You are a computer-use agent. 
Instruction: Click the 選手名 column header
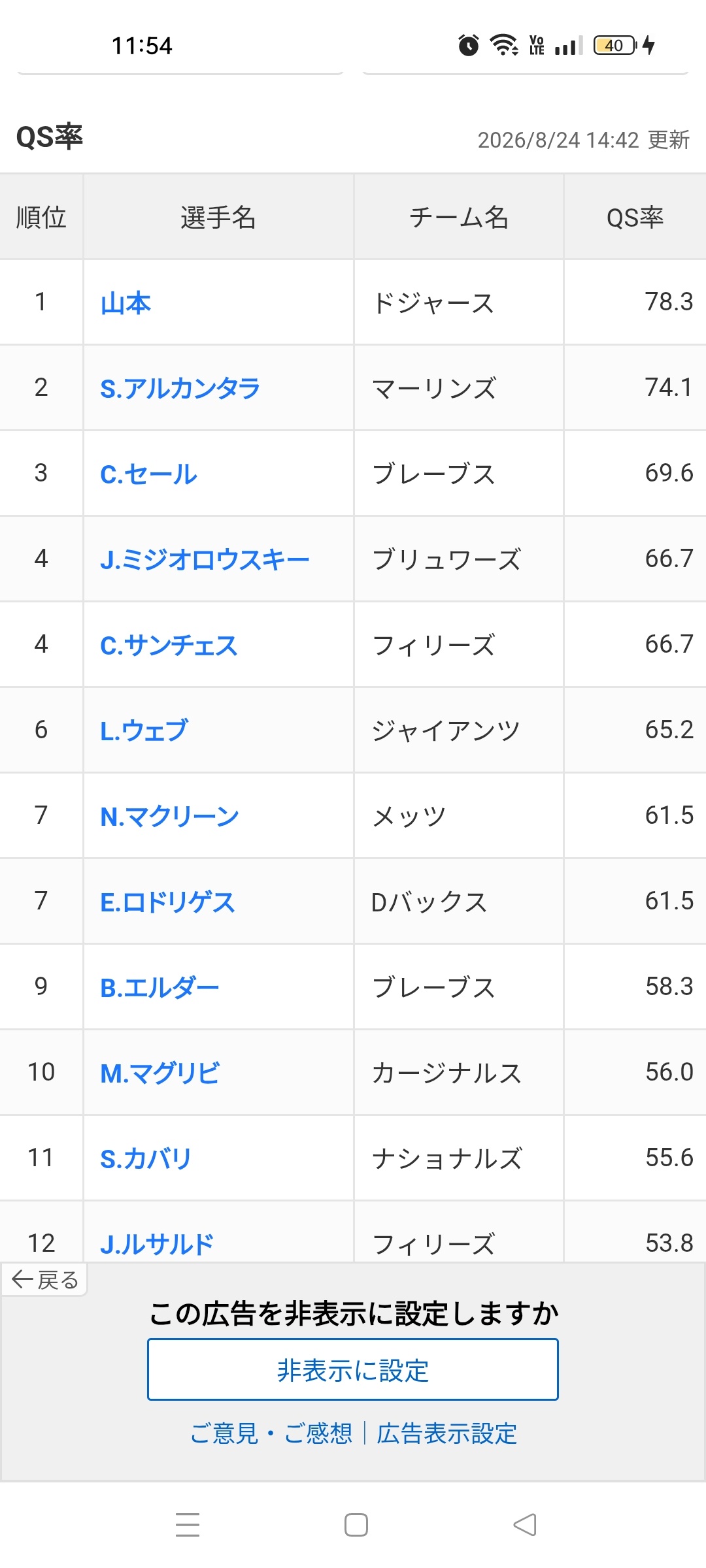click(218, 218)
